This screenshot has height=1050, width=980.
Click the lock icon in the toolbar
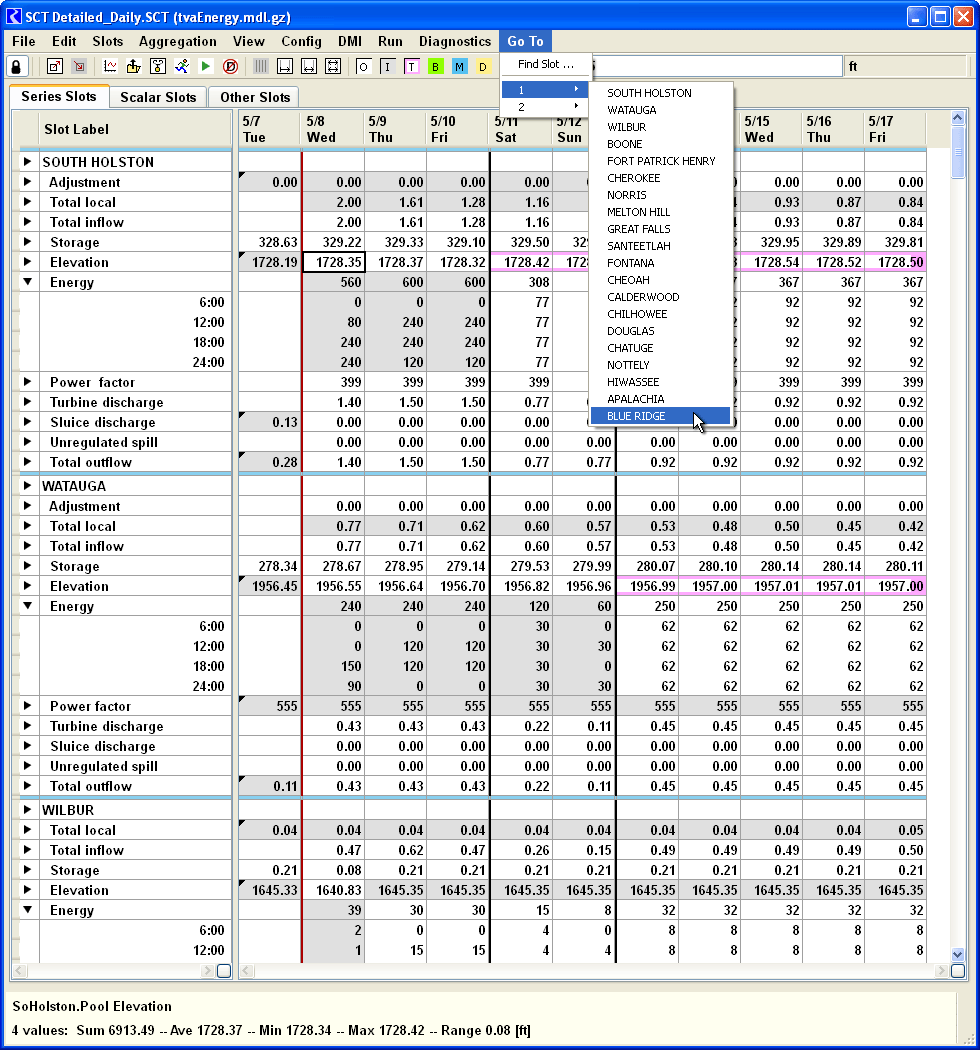[x=17, y=66]
